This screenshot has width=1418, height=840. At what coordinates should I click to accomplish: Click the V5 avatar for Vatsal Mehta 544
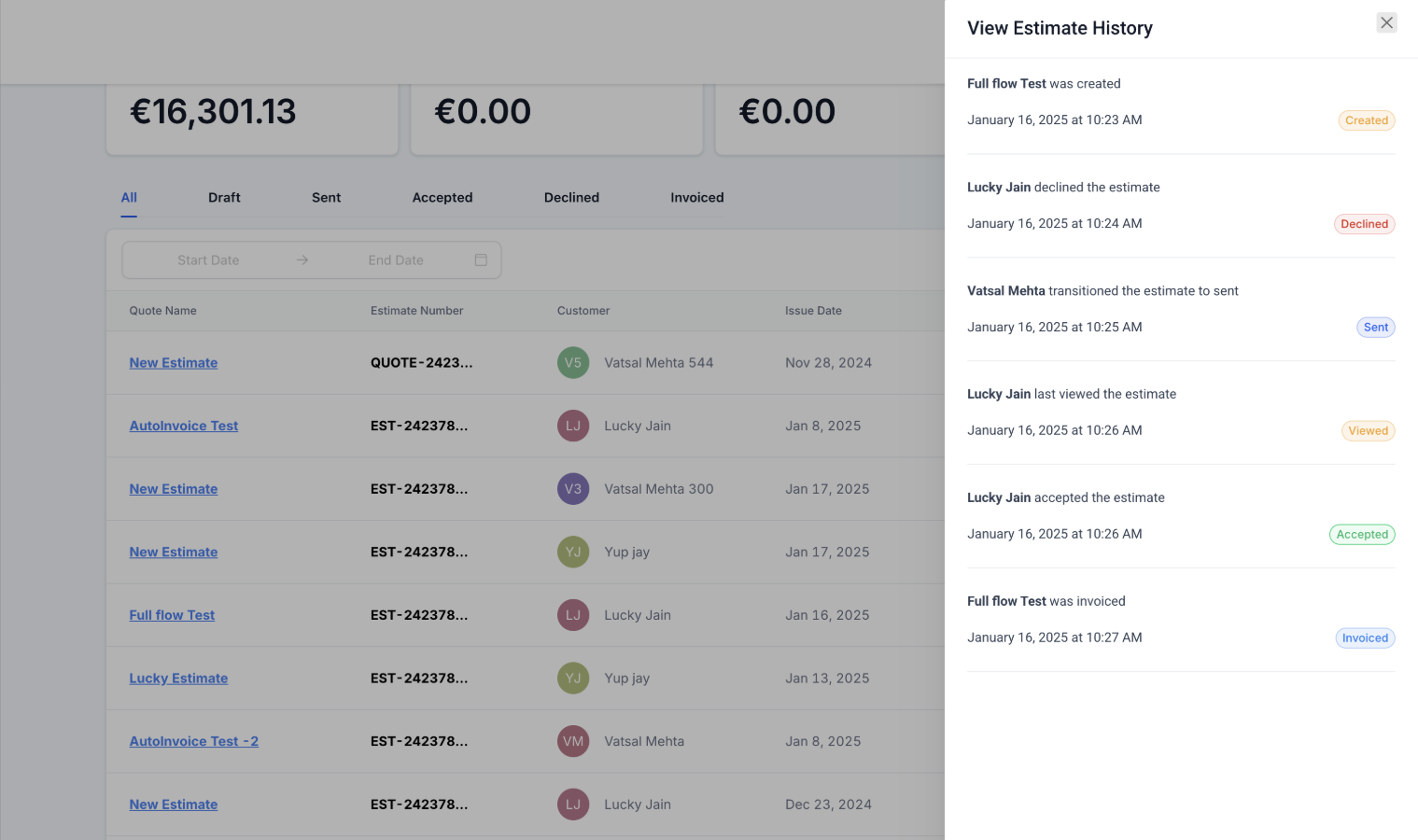[x=572, y=363]
